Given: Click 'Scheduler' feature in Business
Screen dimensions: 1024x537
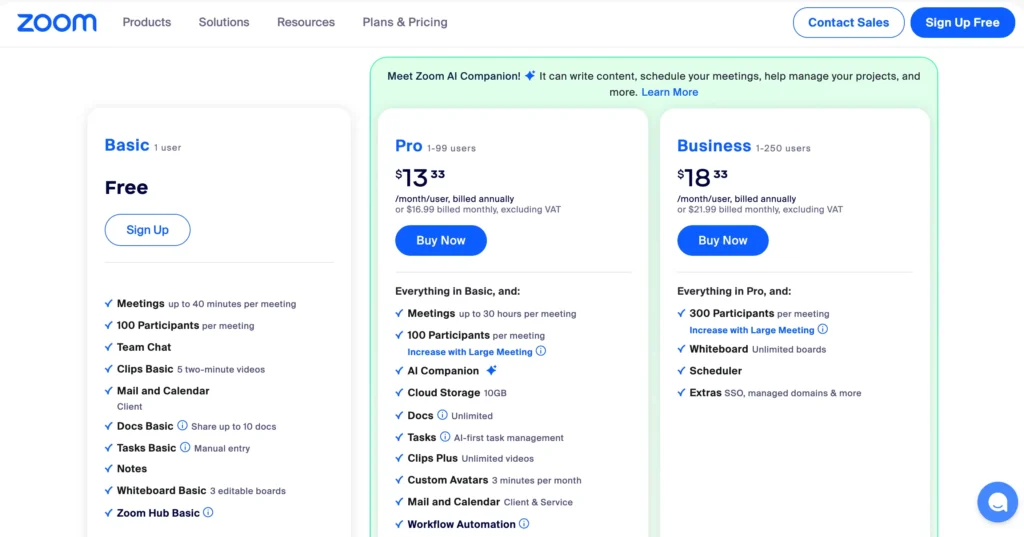Looking at the screenshot, I should point(716,370).
